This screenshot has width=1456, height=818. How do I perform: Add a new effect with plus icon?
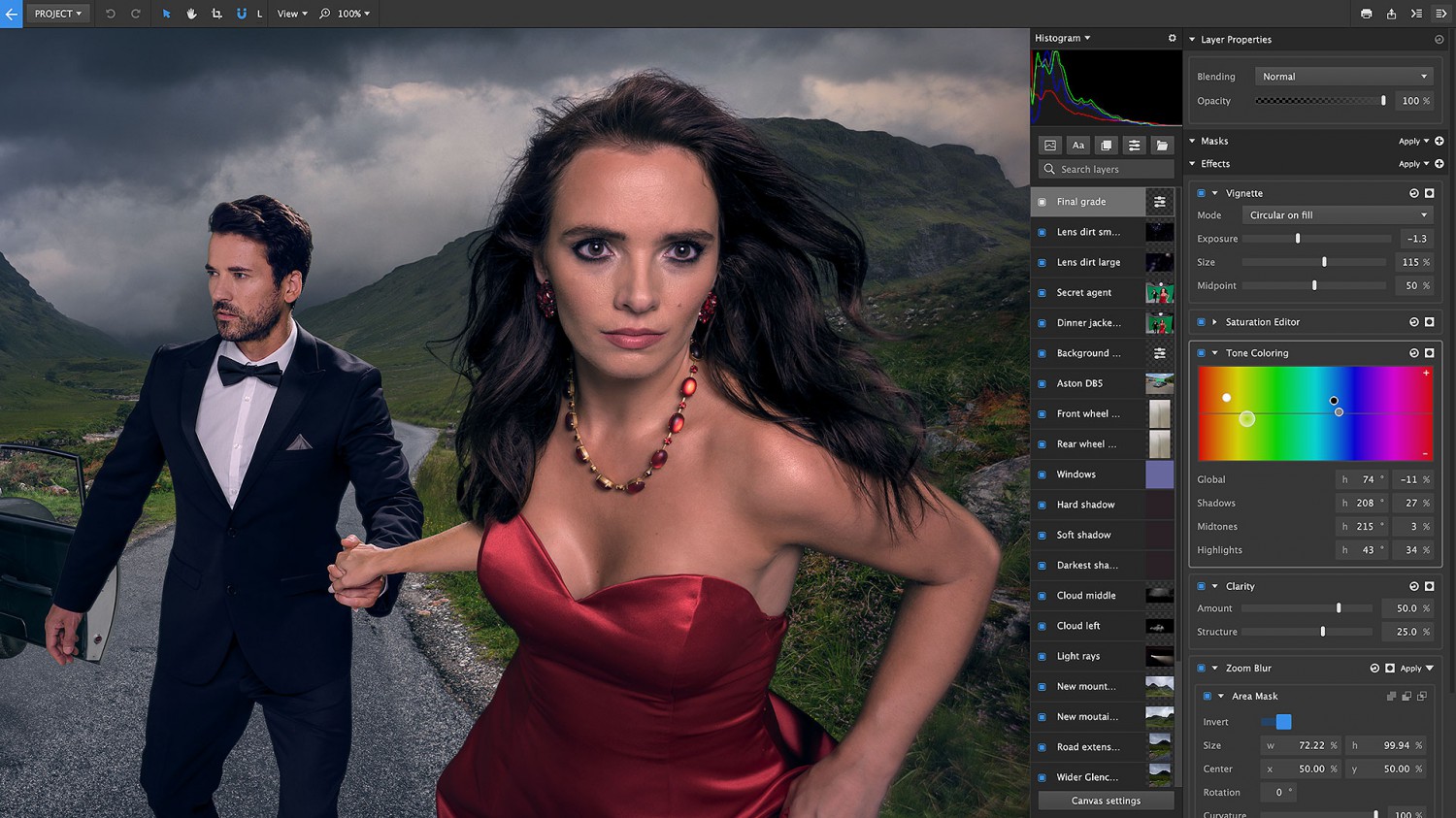1439,164
